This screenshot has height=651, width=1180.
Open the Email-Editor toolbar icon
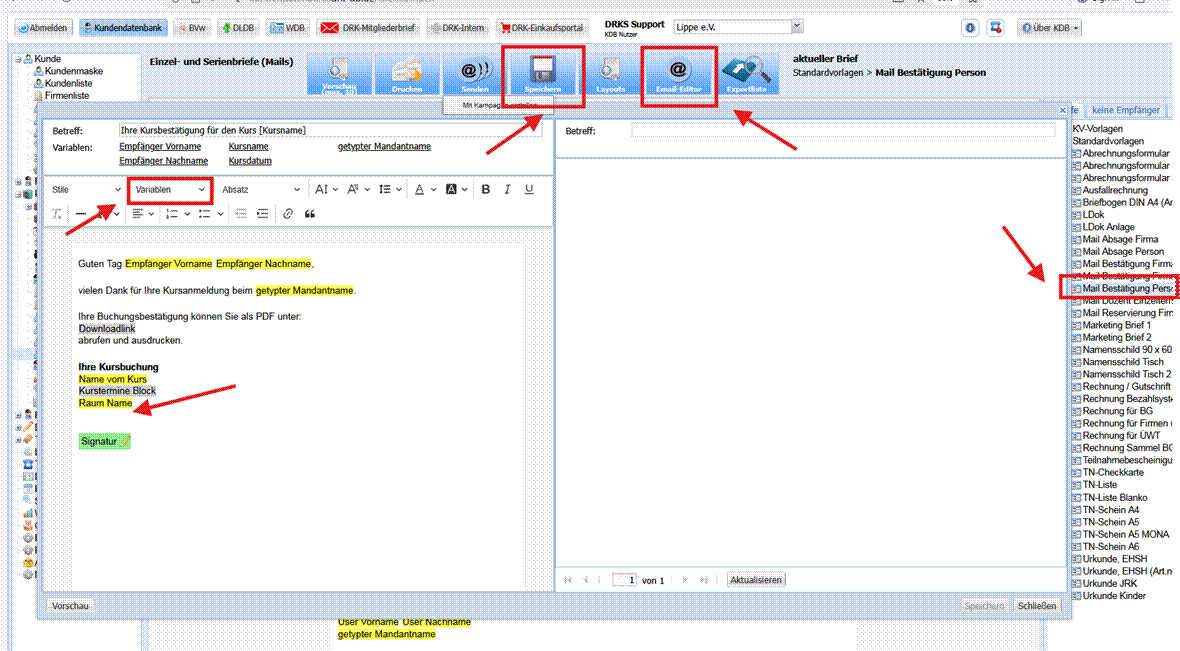pyautogui.click(x=679, y=73)
